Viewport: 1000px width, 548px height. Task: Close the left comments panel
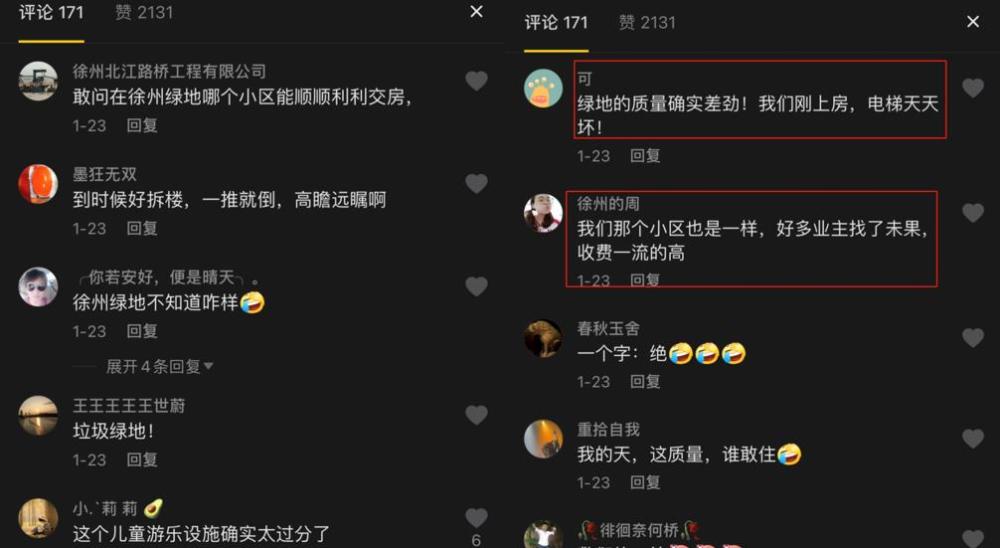click(x=476, y=11)
